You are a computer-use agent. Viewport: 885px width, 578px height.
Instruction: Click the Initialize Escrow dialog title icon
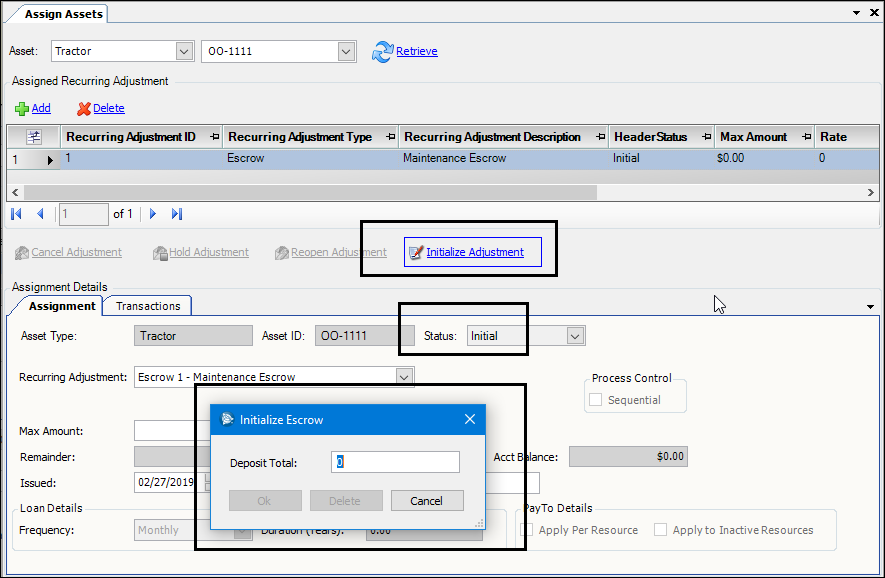point(227,419)
